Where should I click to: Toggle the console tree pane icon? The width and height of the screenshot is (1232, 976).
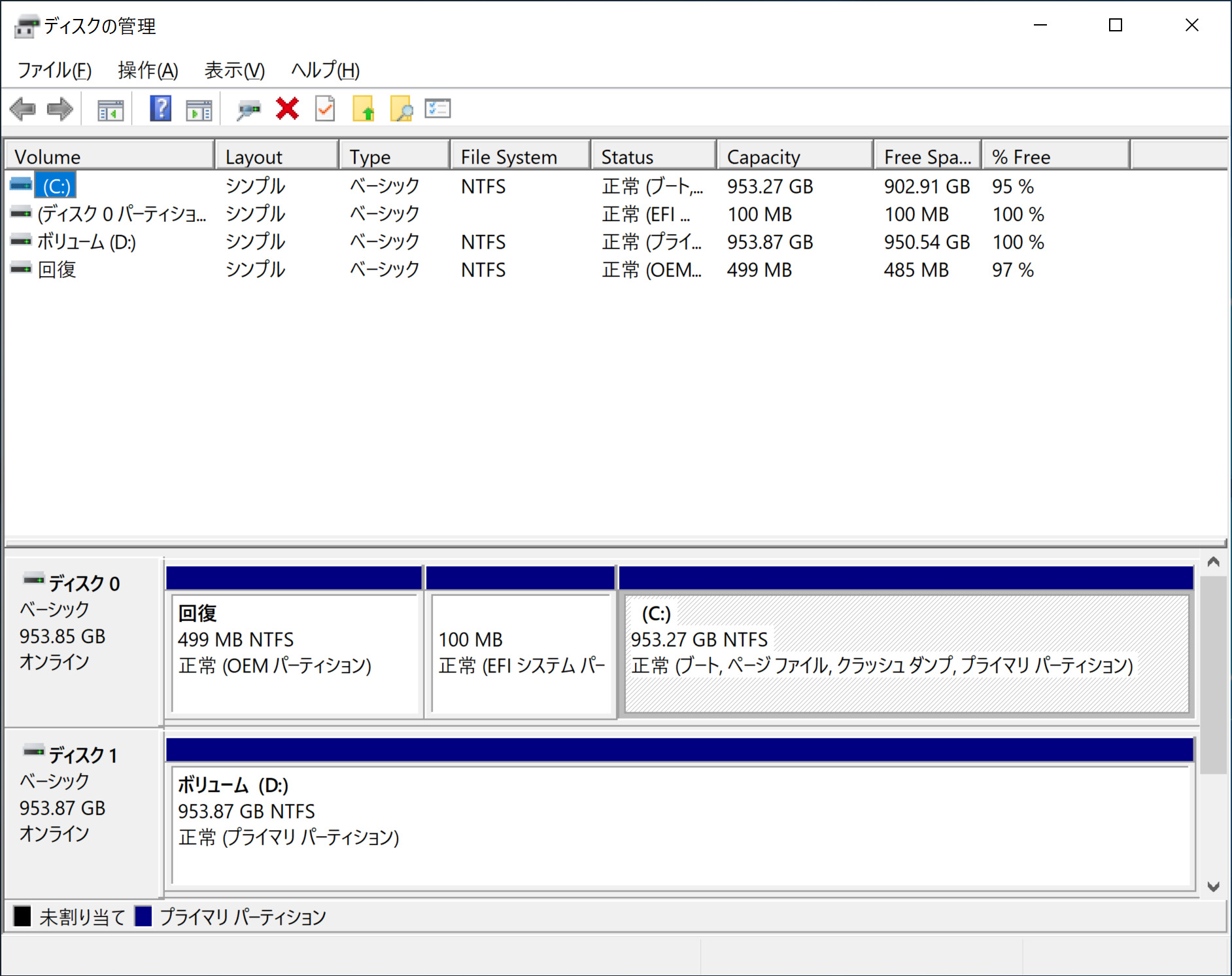tap(110, 109)
